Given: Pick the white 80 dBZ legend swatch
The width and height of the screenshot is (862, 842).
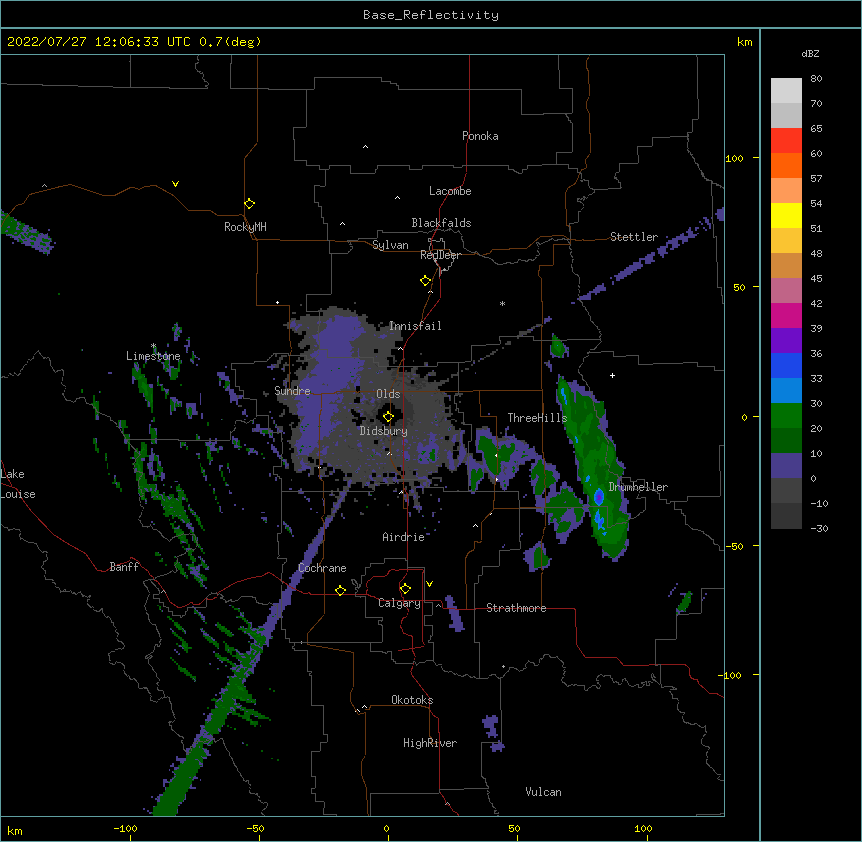Looking at the screenshot, I should 786,91.
